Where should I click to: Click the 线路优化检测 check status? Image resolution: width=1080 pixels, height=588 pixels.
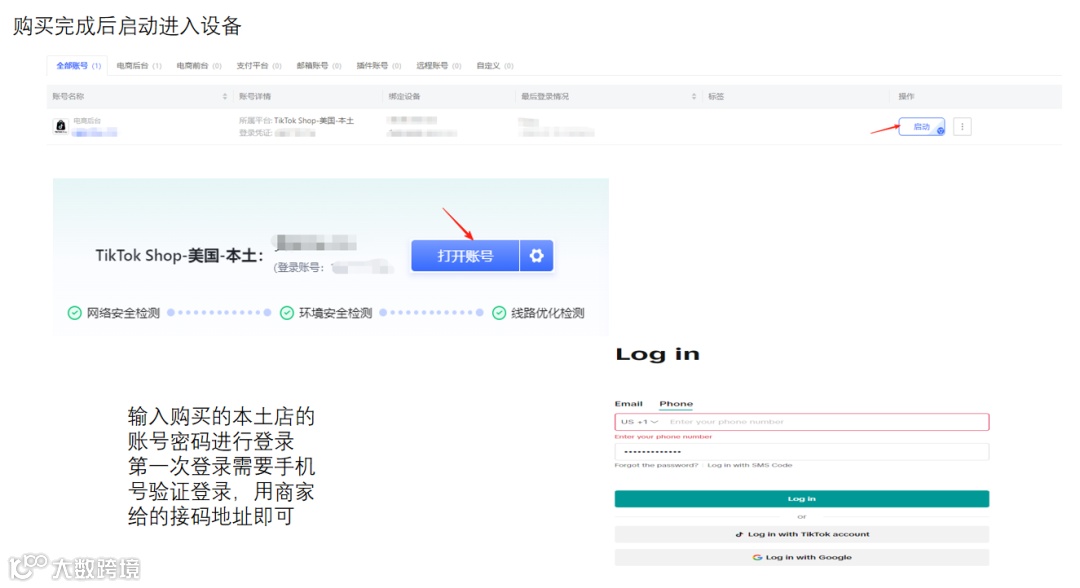click(x=538, y=313)
